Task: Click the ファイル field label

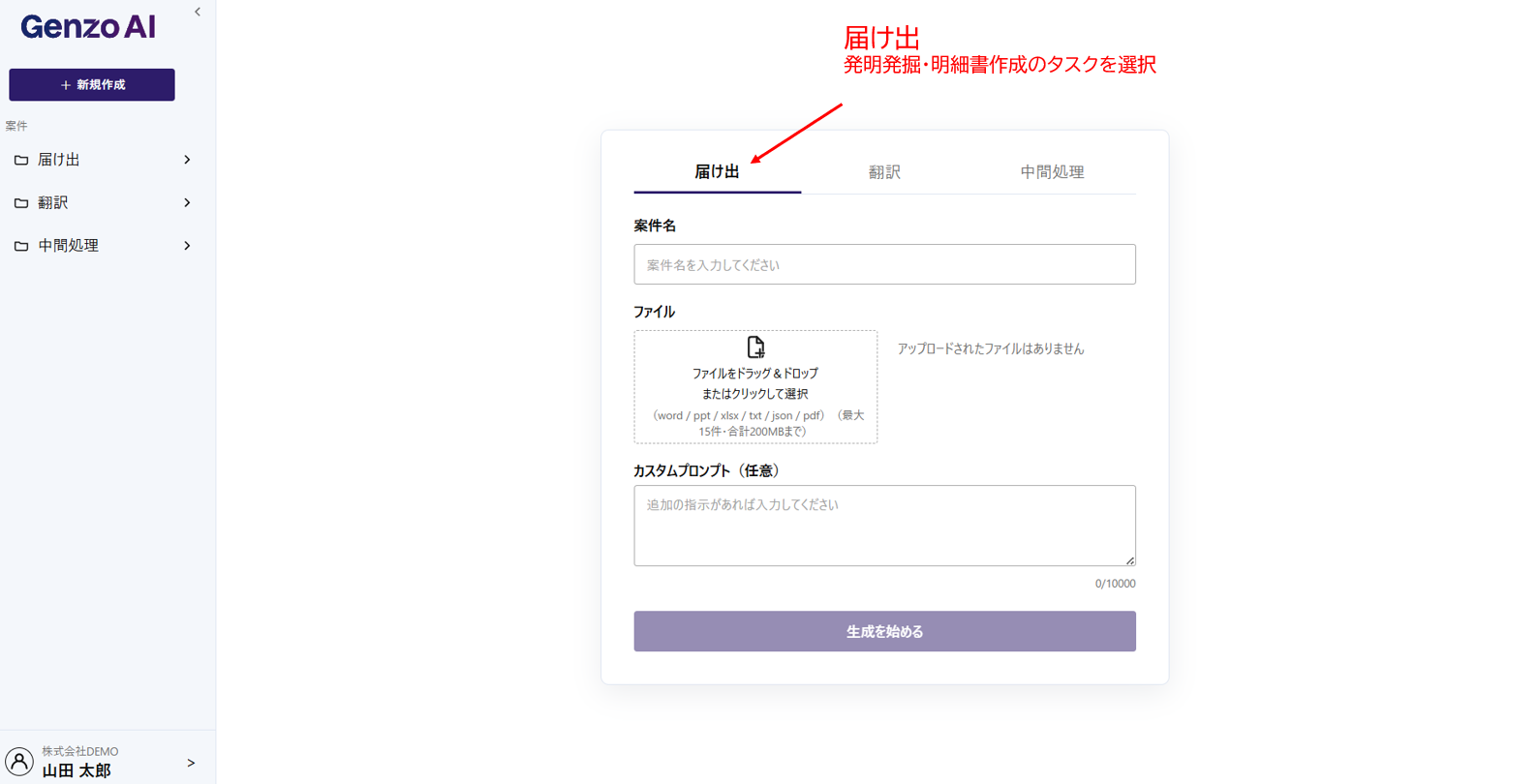Action: tap(654, 312)
